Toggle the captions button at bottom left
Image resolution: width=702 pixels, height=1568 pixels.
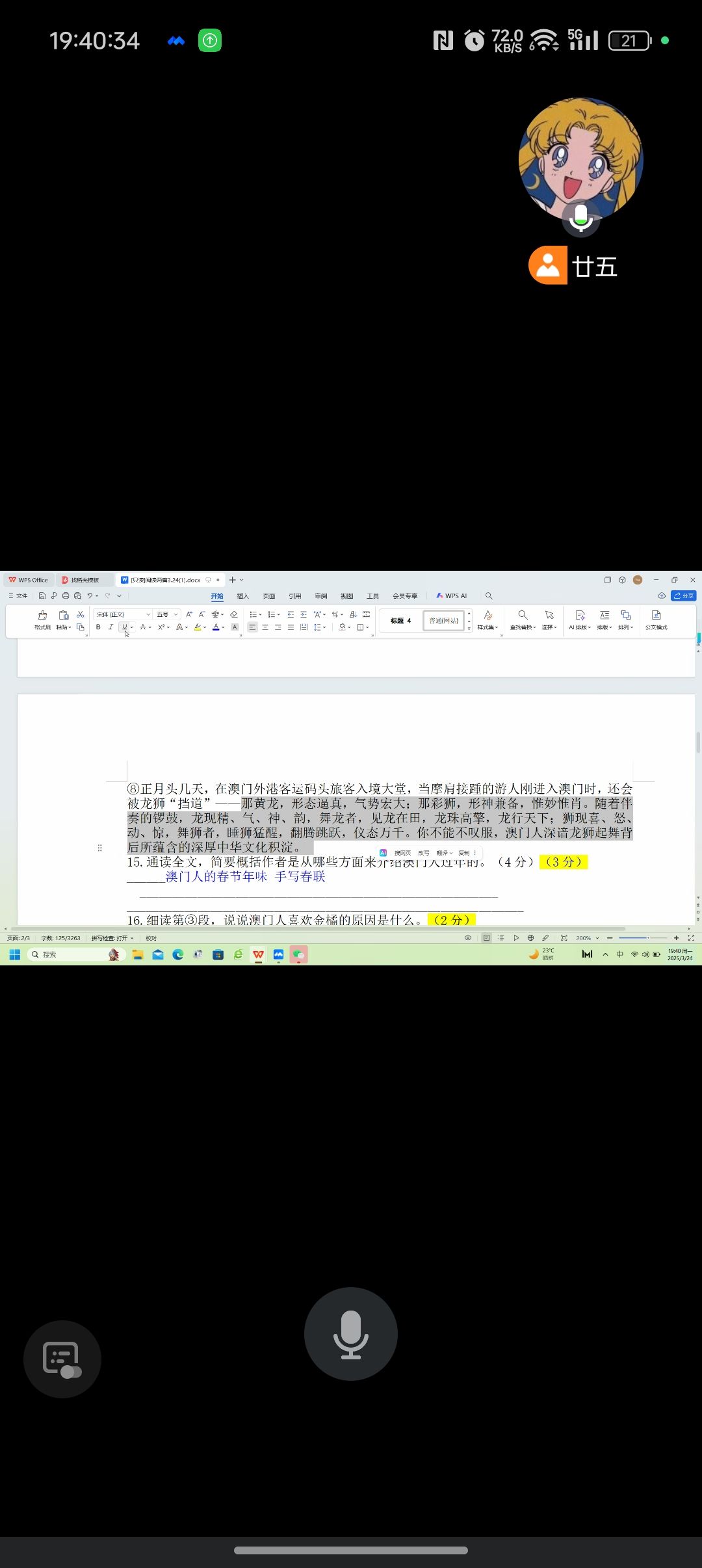[x=62, y=1359]
